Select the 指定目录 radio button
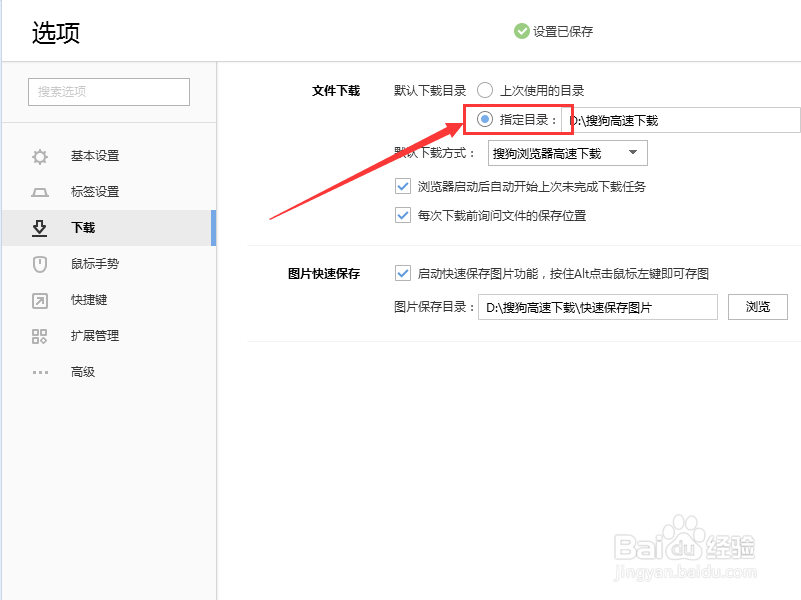 (x=485, y=119)
